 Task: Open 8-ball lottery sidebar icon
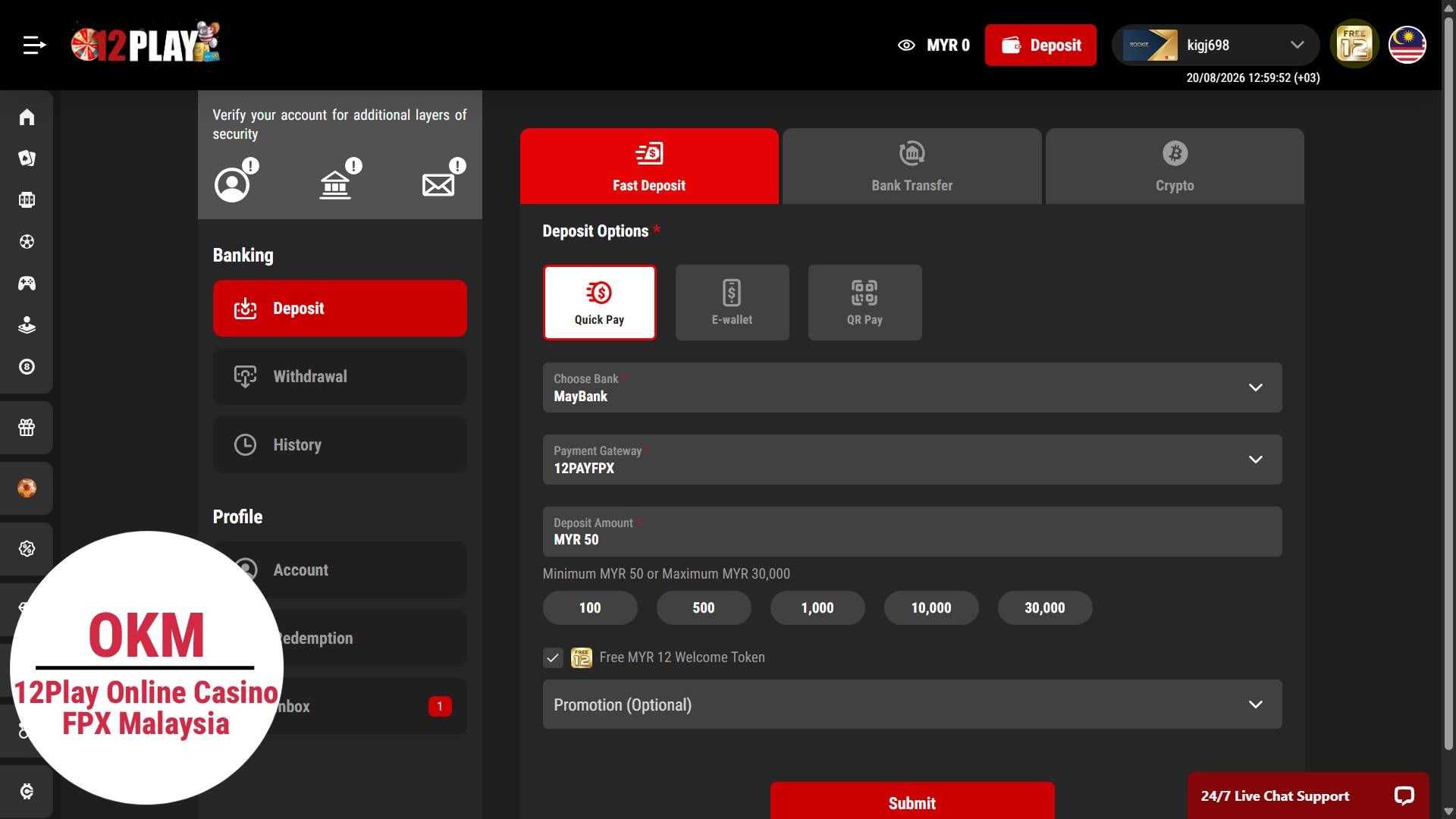[x=27, y=367]
